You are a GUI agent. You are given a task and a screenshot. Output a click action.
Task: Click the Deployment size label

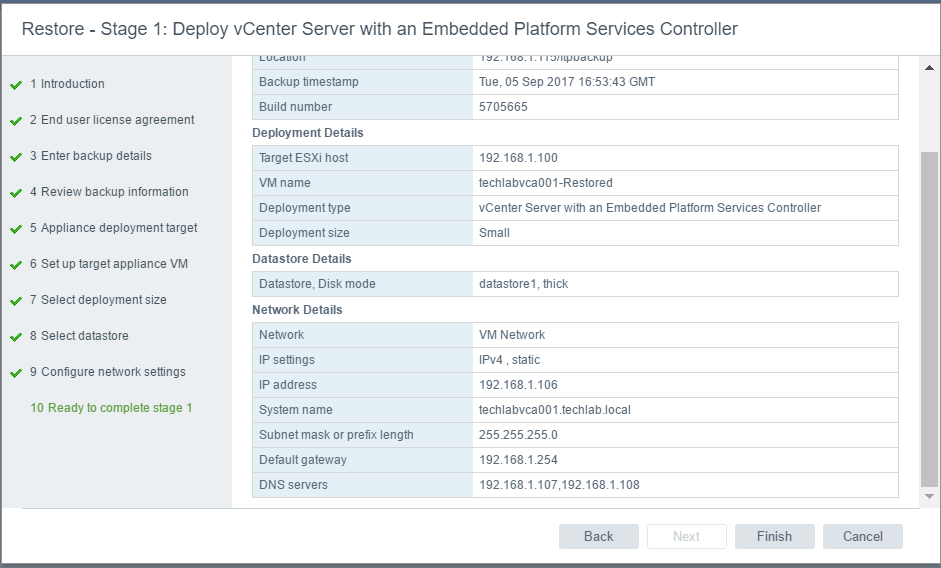coord(304,233)
